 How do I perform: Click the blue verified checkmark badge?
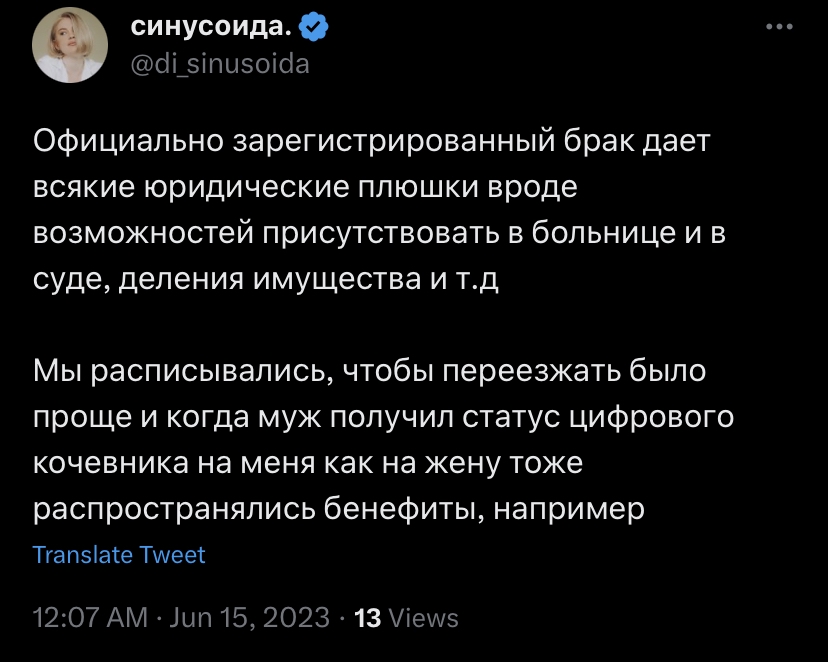314,30
